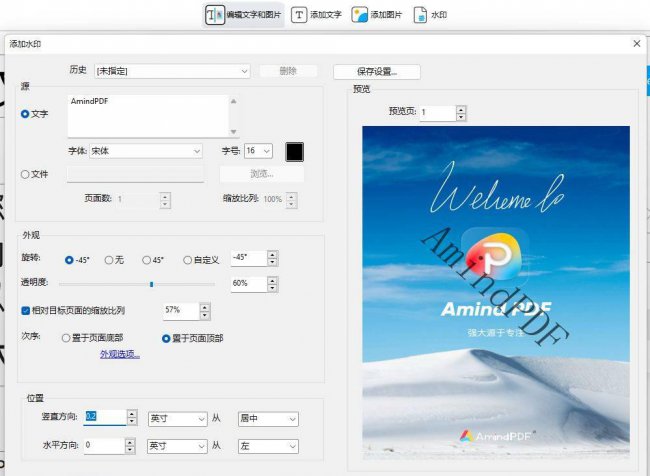Click the disabled Delete (删除) button
Image resolution: width=650 pixels, height=476 pixels.
(288, 71)
